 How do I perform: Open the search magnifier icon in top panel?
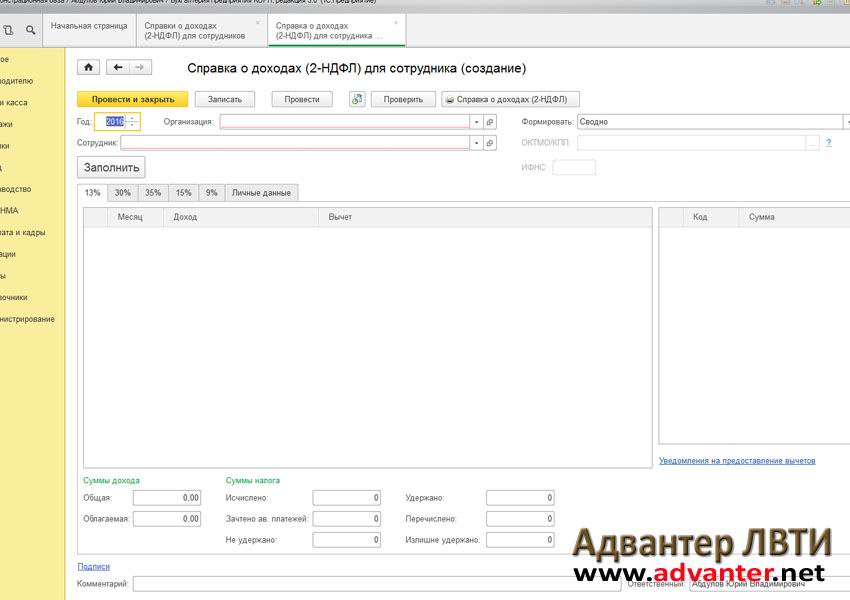[30, 30]
